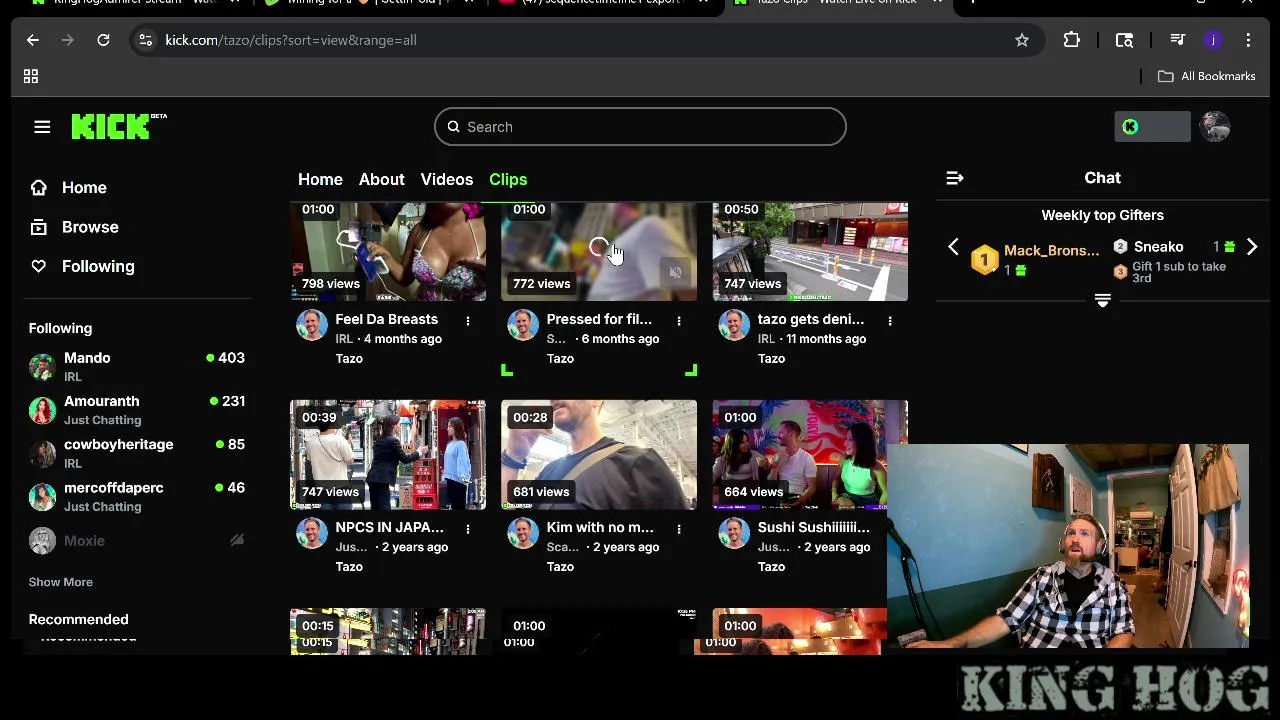Click the Recommended section heading
This screenshot has height=720, width=1280.
pos(79,619)
